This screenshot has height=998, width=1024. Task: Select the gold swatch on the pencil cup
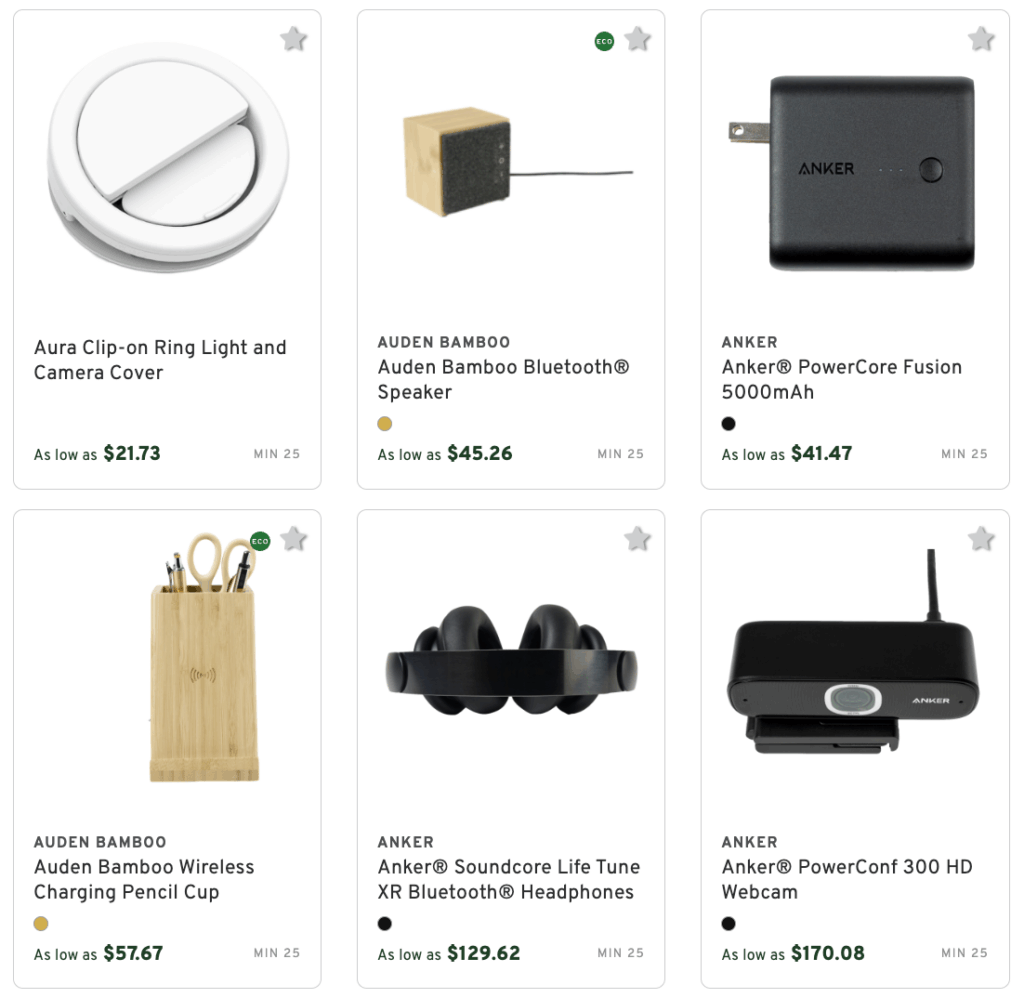tap(40, 924)
